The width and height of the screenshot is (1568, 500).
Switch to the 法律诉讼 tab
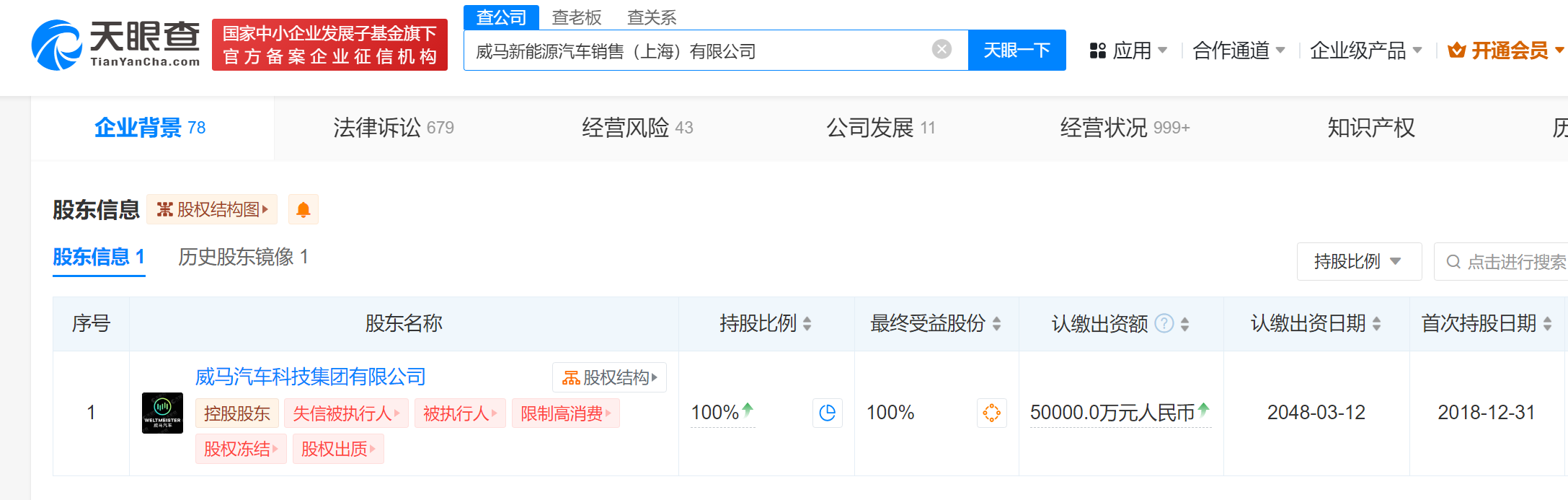coord(393,128)
